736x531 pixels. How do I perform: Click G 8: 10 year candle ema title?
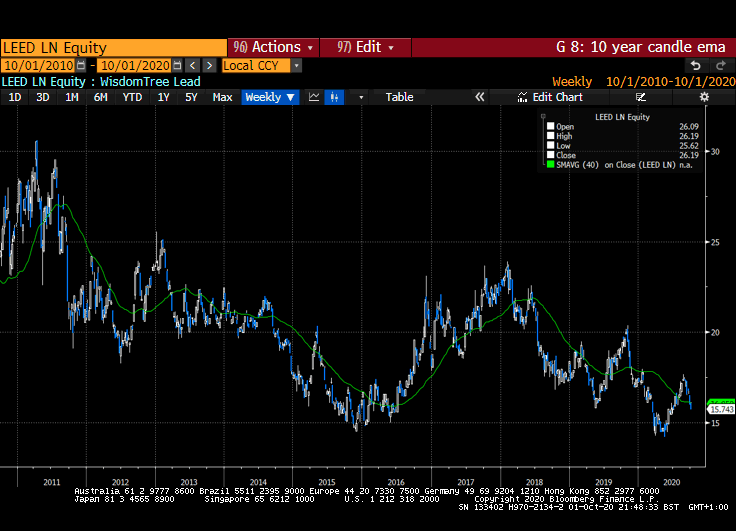[x=641, y=47]
